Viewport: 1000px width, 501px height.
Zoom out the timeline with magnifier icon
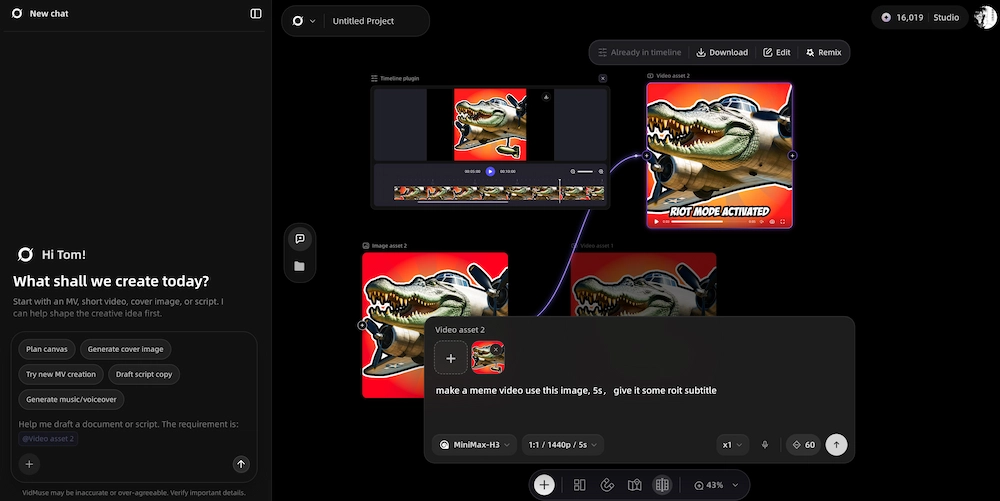pyautogui.click(x=573, y=171)
